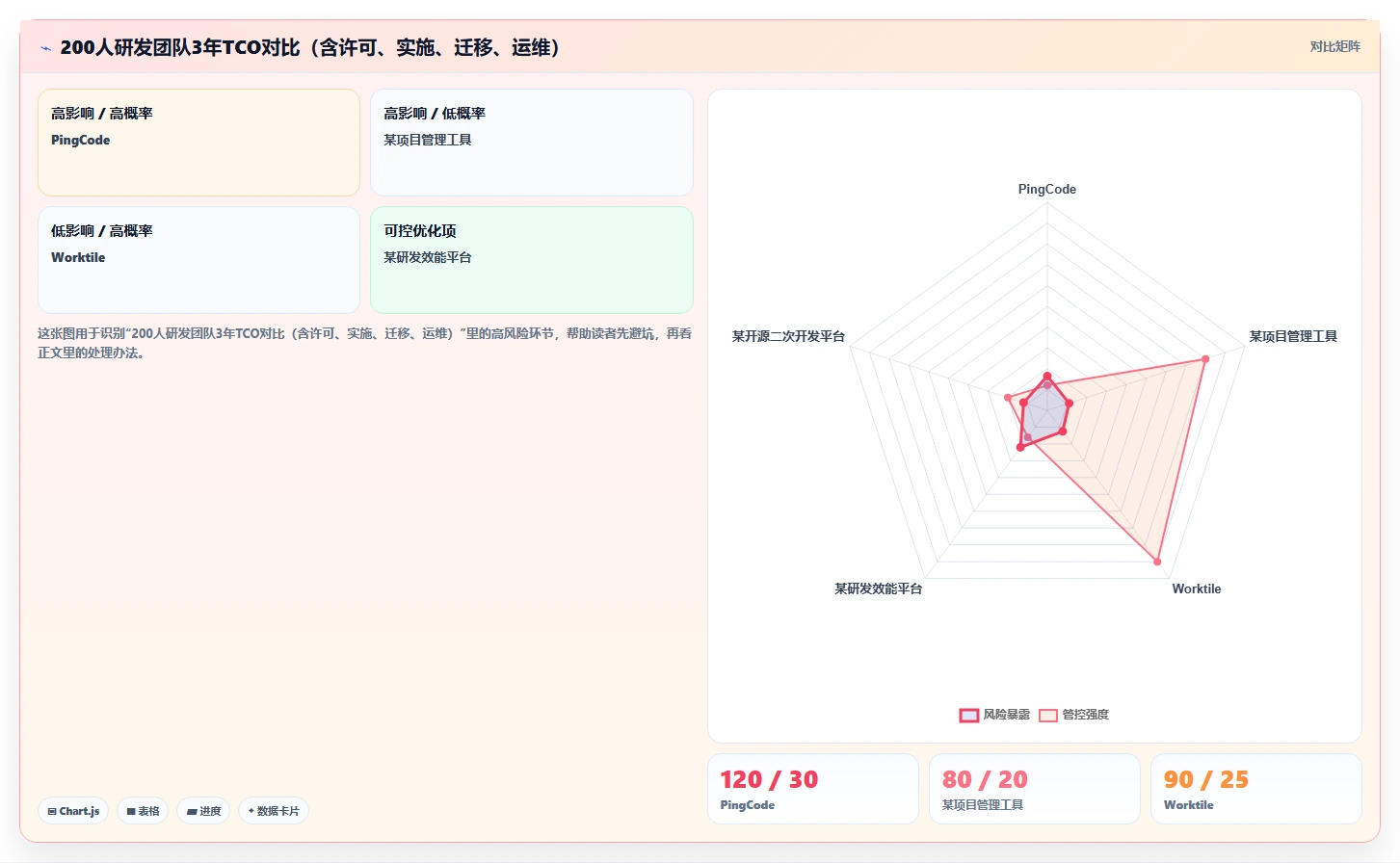Open the 80 / 20 某项目管理工具 stat card

tap(1035, 789)
